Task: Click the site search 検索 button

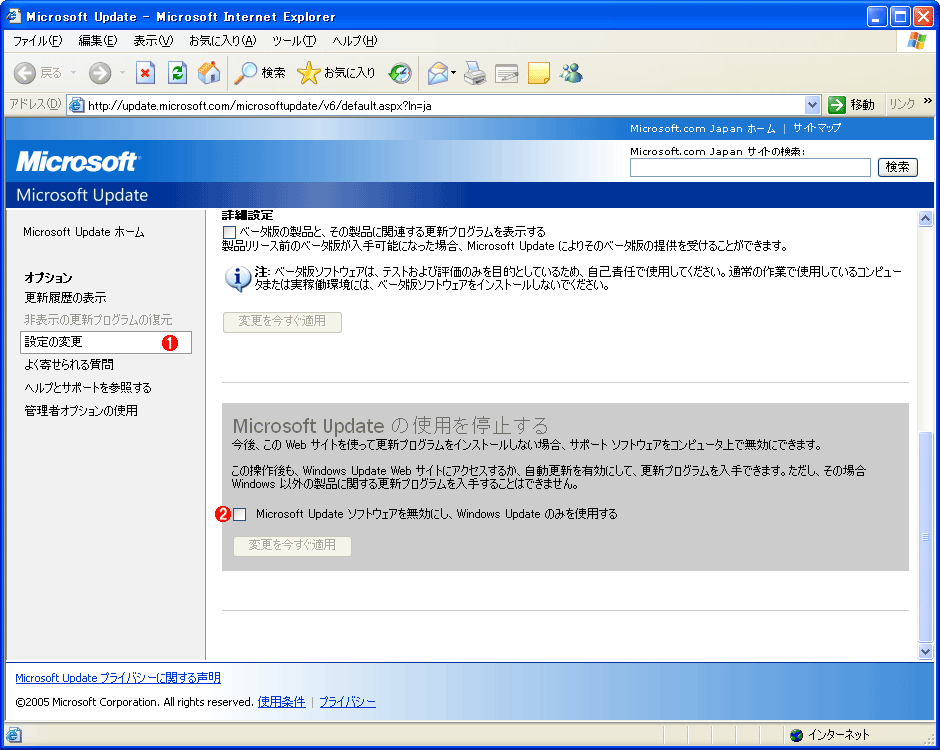Action: pos(897,167)
